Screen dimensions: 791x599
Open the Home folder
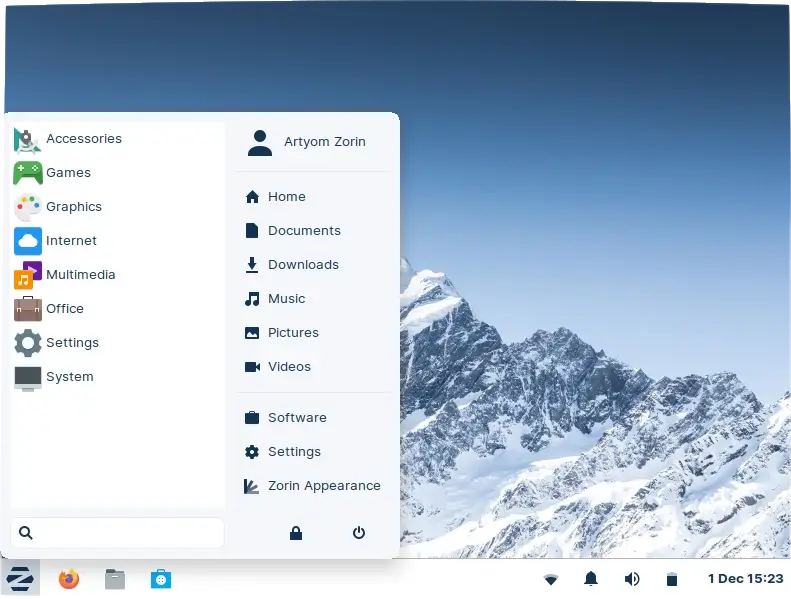coord(314,197)
